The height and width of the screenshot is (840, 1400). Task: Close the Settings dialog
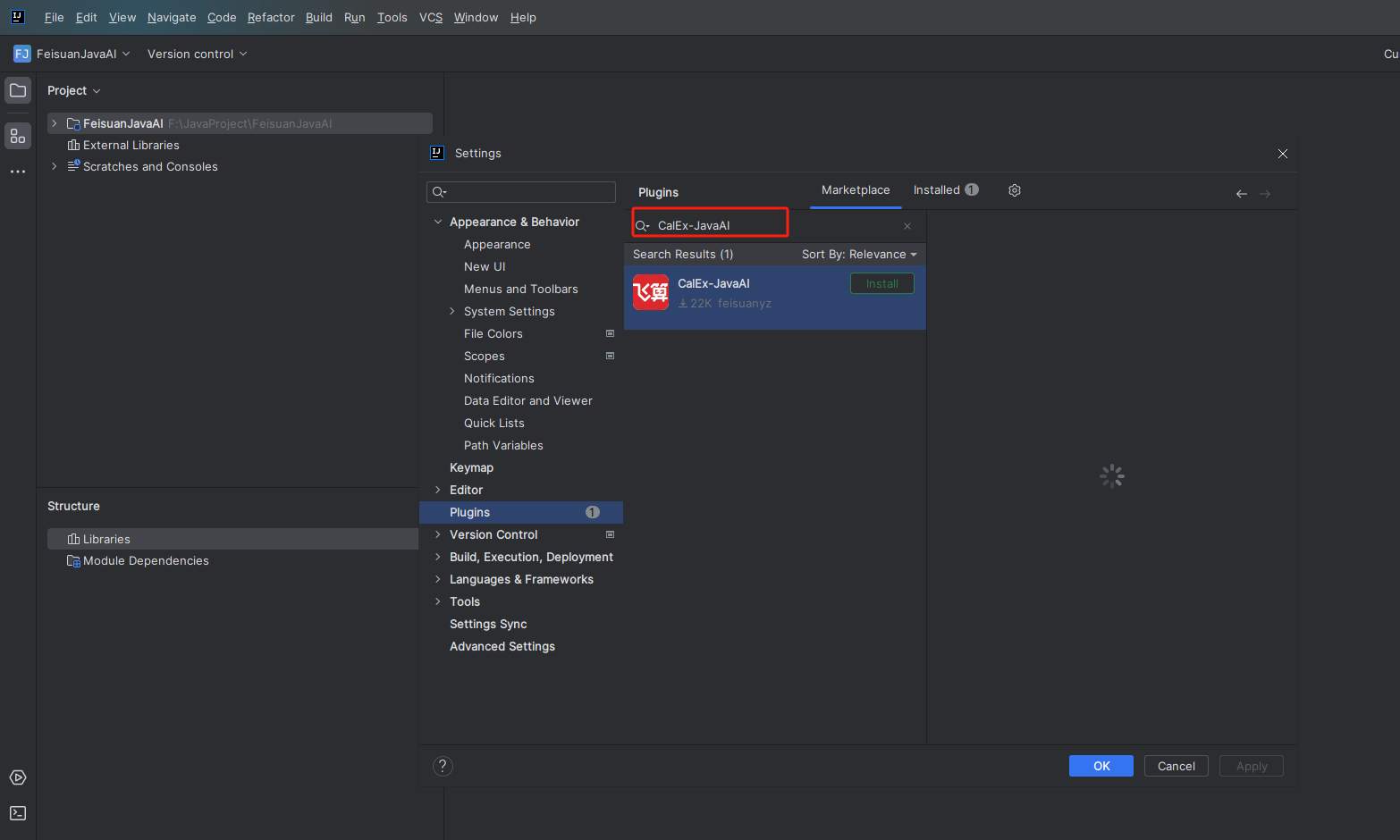click(1283, 154)
